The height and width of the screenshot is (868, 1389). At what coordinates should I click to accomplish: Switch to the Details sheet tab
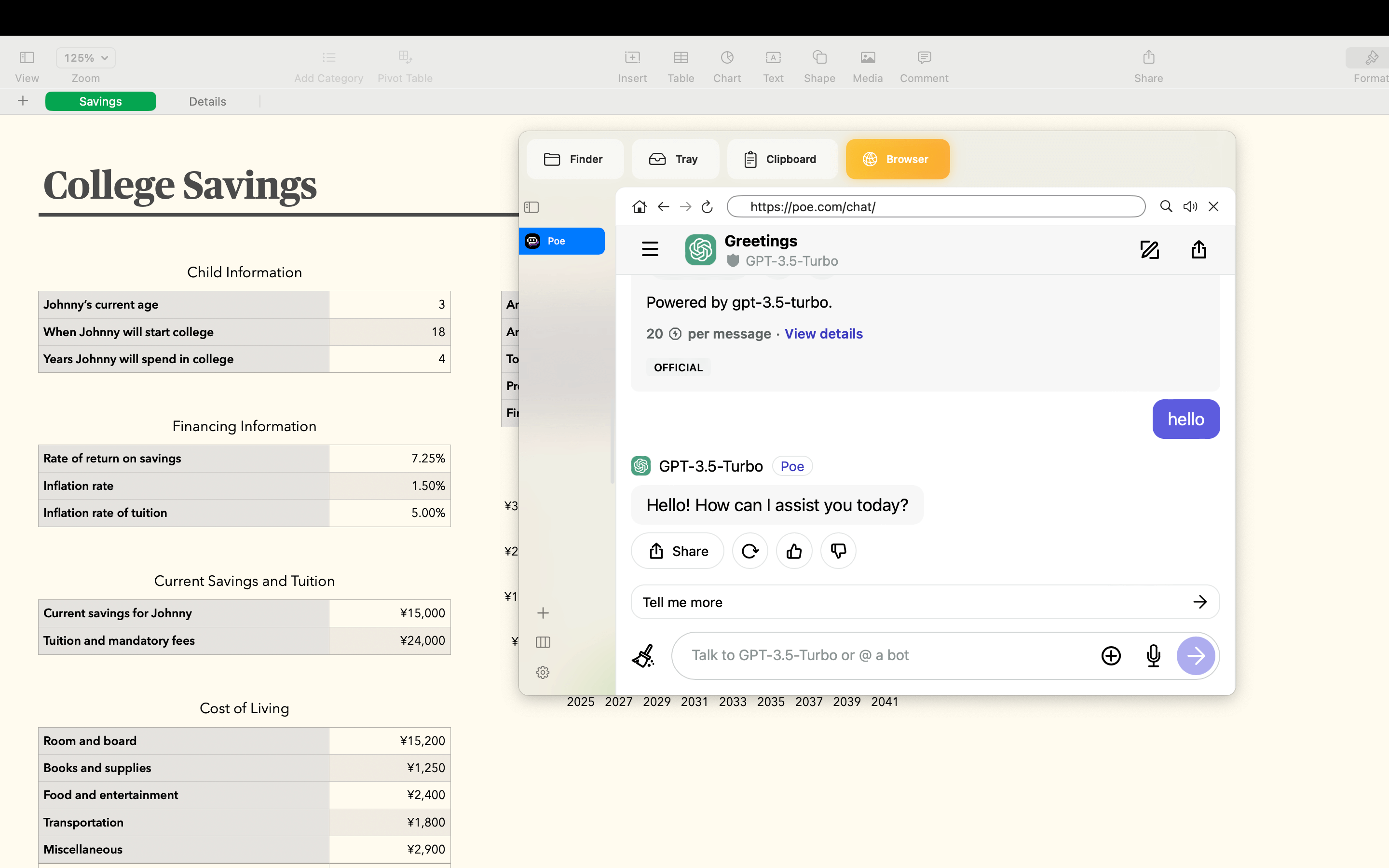[x=207, y=102]
